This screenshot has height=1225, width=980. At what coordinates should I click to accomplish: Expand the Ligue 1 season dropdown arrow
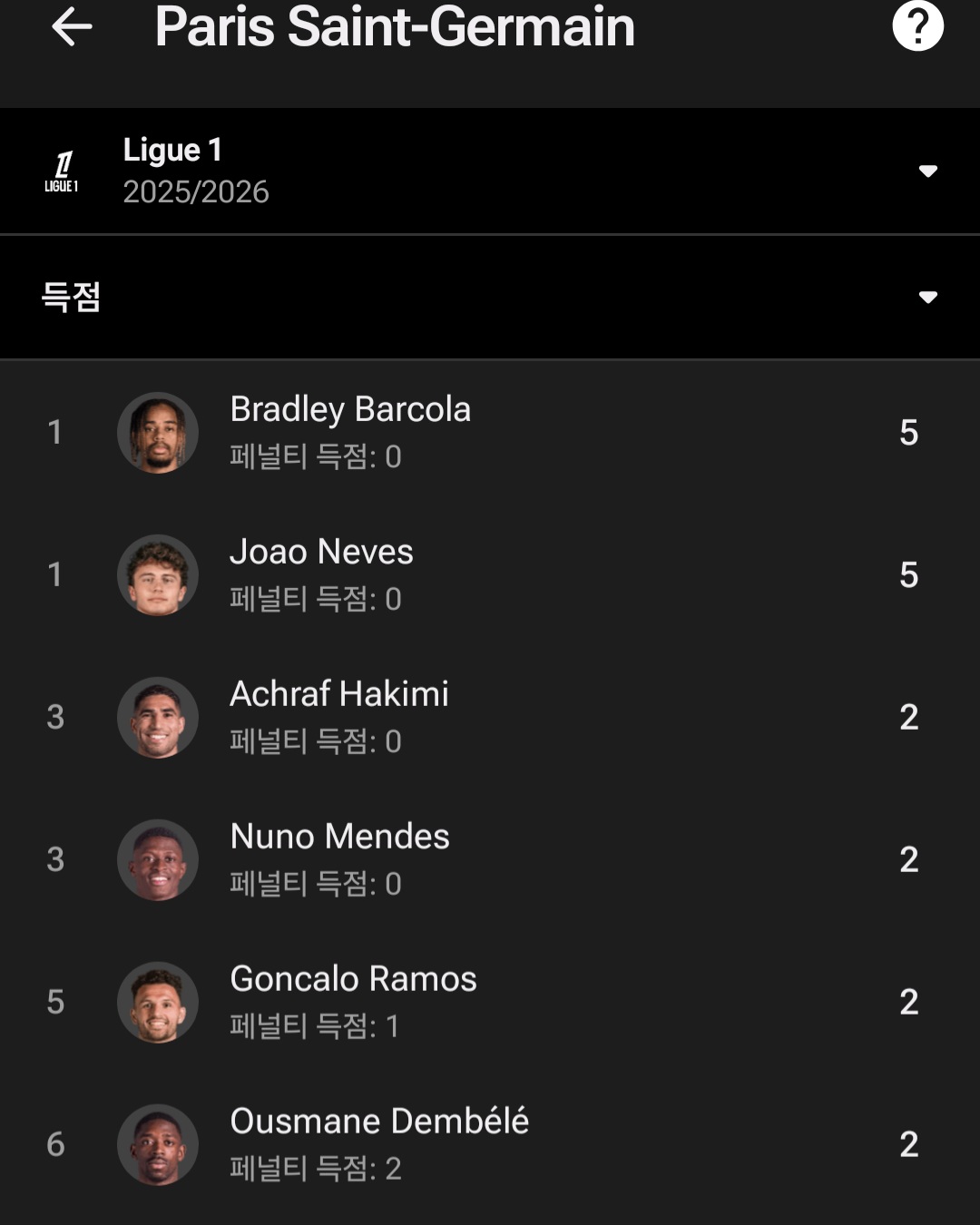tap(927, 171)
